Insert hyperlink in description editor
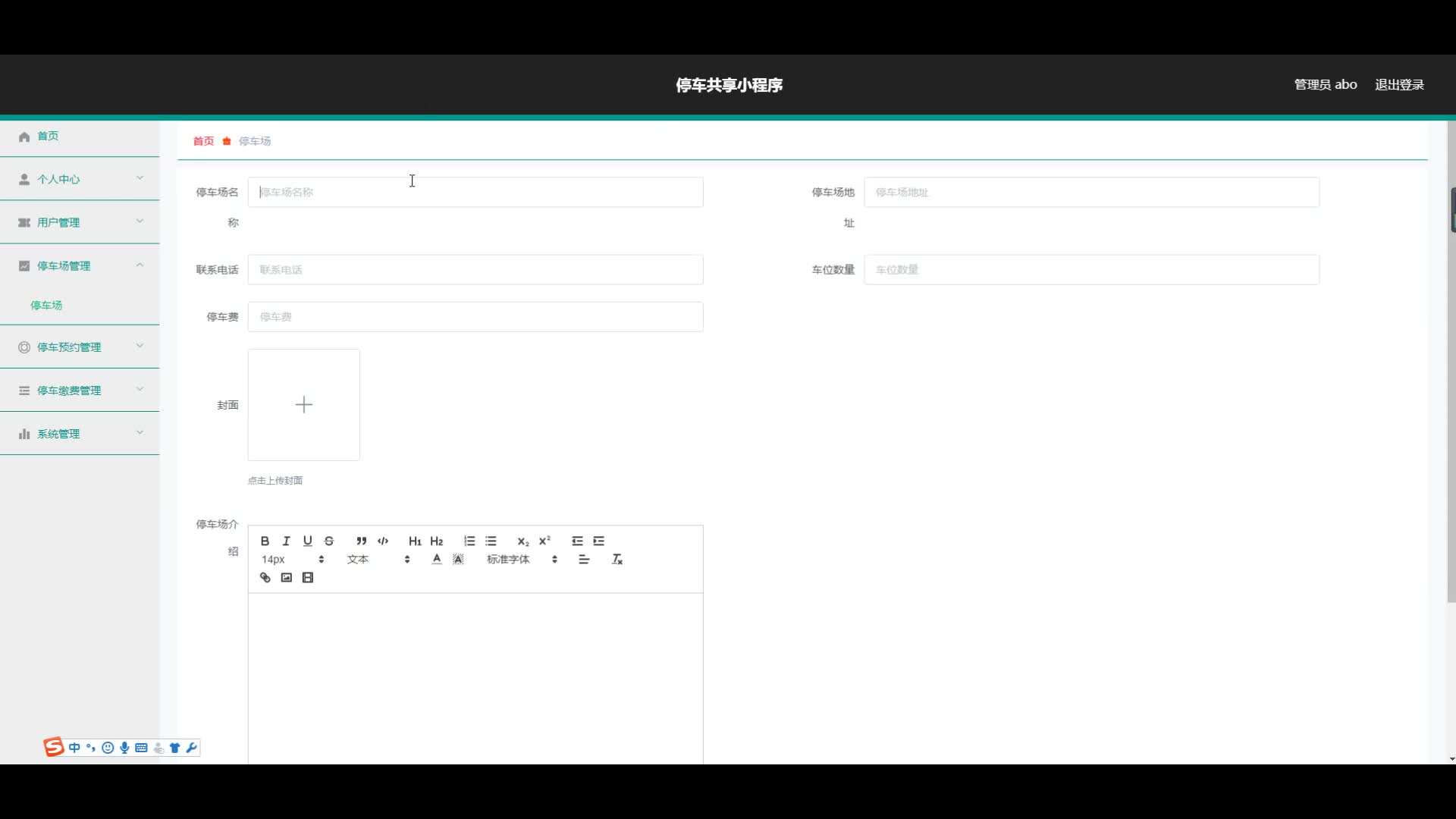The height and width of the screenshot is (819, 1456). click(x=265, y=578)
